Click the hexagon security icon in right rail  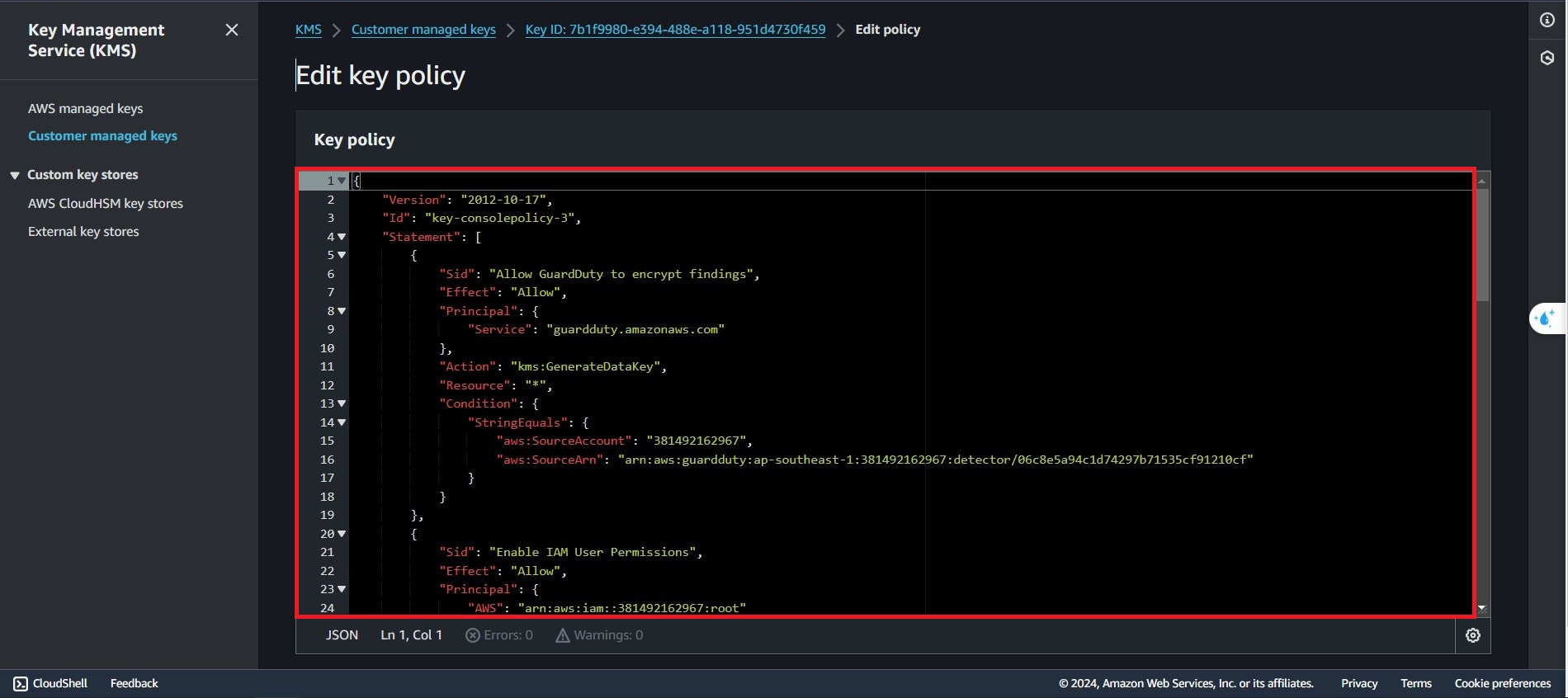[1547, 58]
